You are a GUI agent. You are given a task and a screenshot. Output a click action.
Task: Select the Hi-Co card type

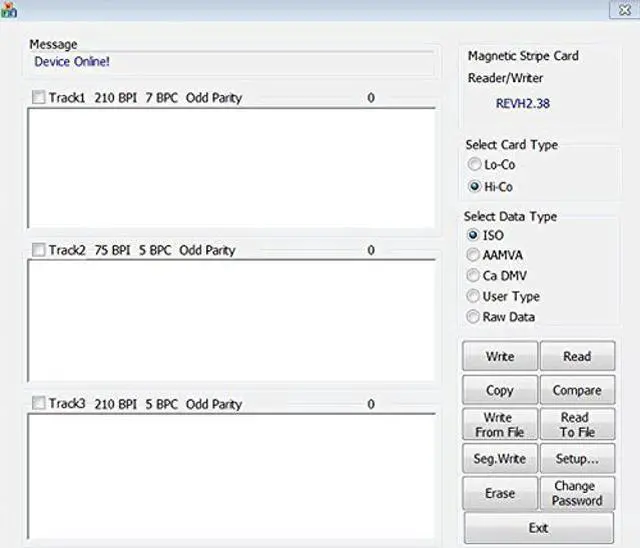[474, 187]
